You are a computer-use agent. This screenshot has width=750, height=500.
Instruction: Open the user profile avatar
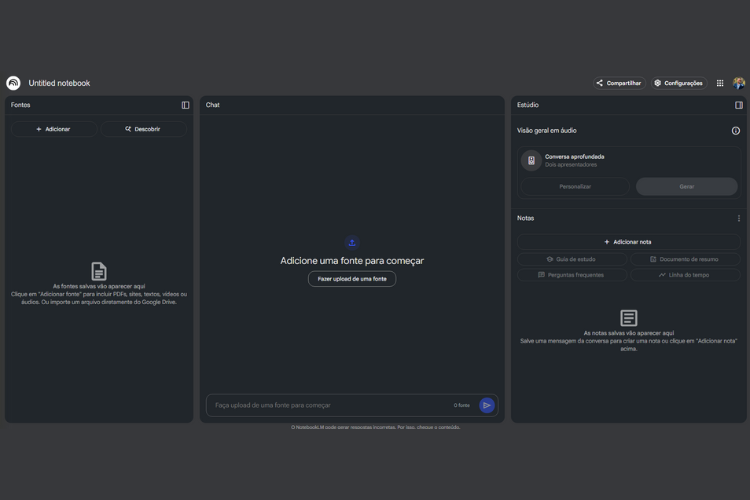click(739, 83)
